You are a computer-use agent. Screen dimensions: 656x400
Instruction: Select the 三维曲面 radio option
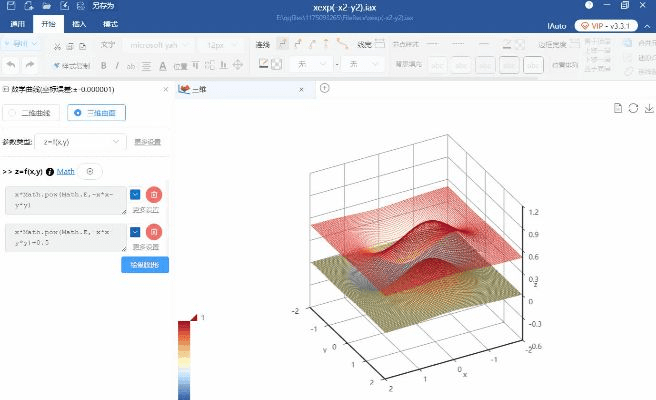(x=96, y=113)
